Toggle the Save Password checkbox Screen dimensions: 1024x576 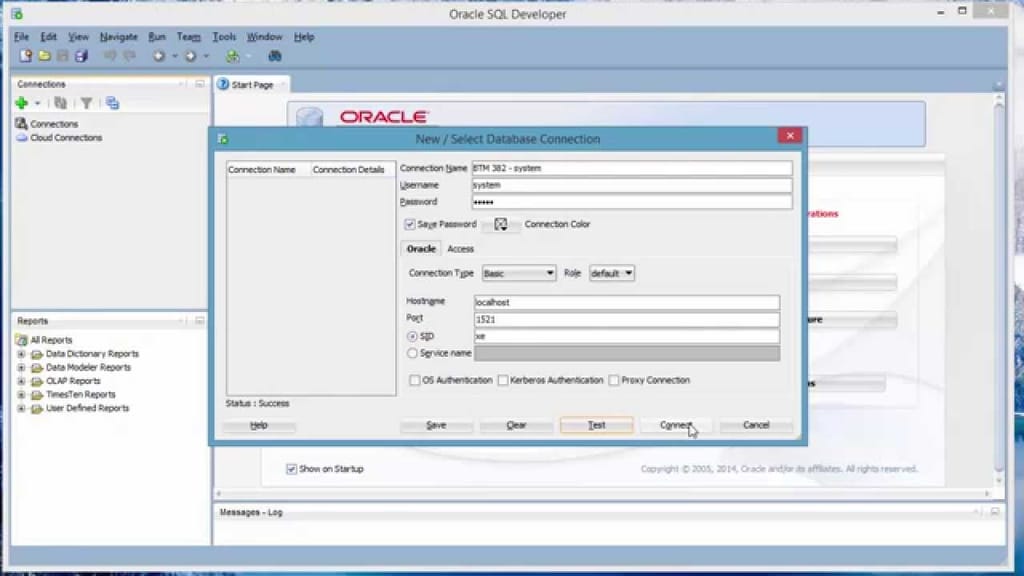pos(409,224)
